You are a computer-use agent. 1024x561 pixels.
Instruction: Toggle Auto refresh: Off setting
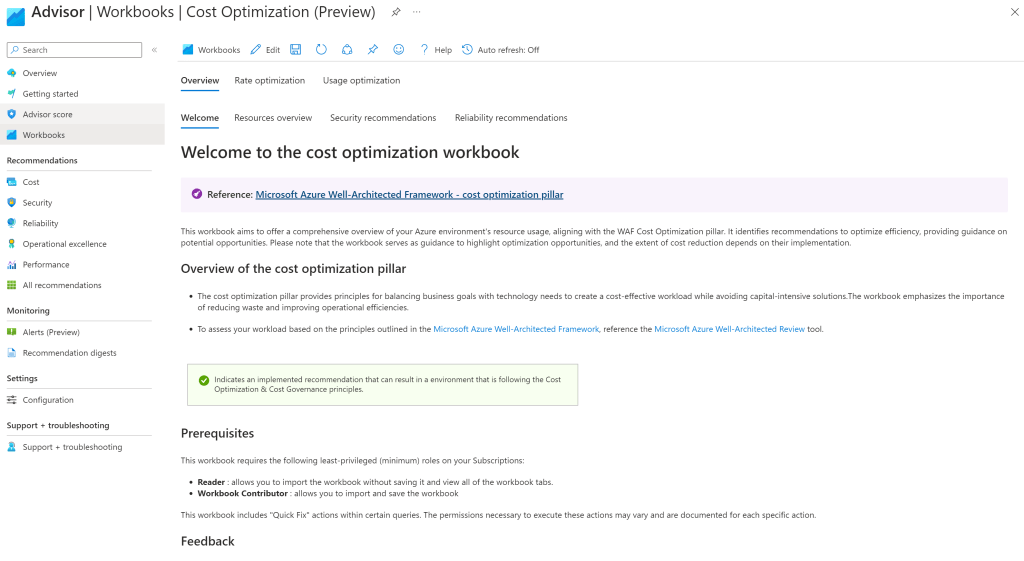click(501, 50)
